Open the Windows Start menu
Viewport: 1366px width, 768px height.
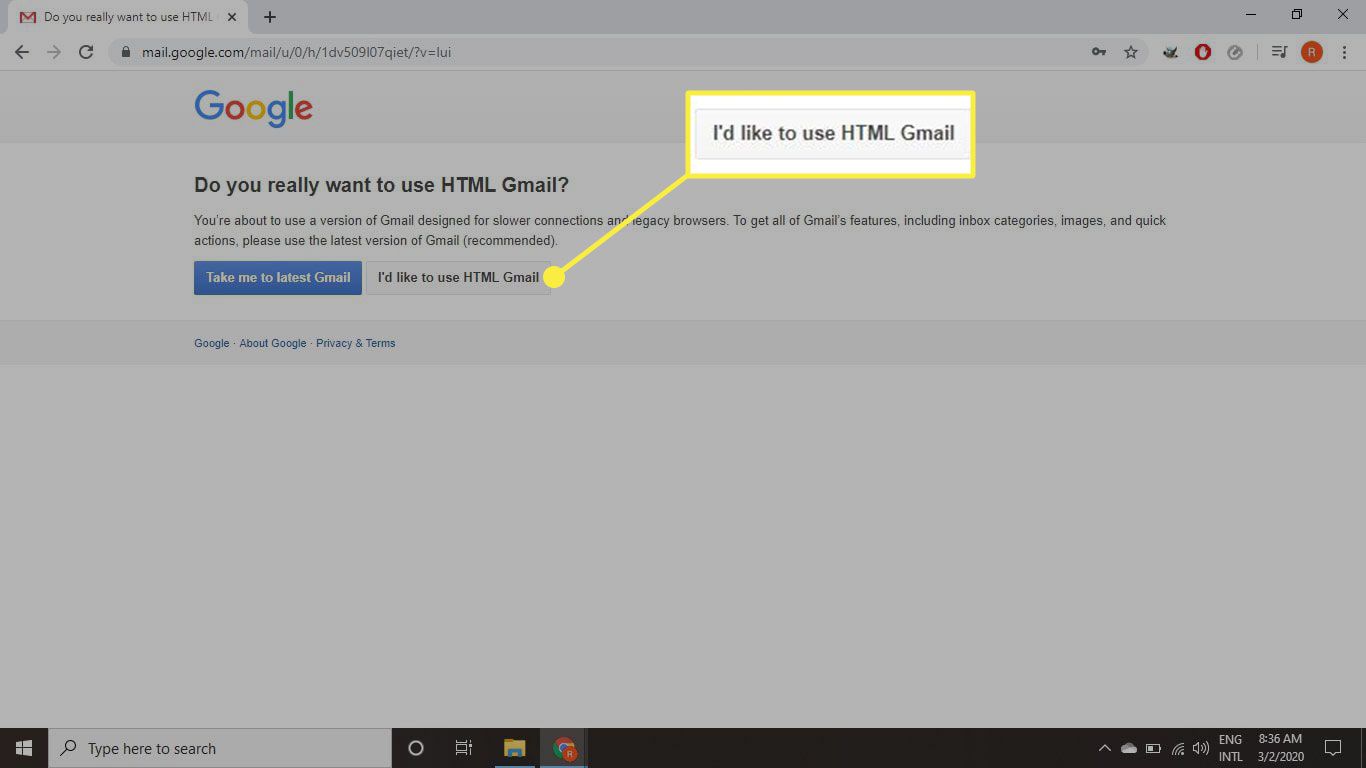[x=24, y=748]
